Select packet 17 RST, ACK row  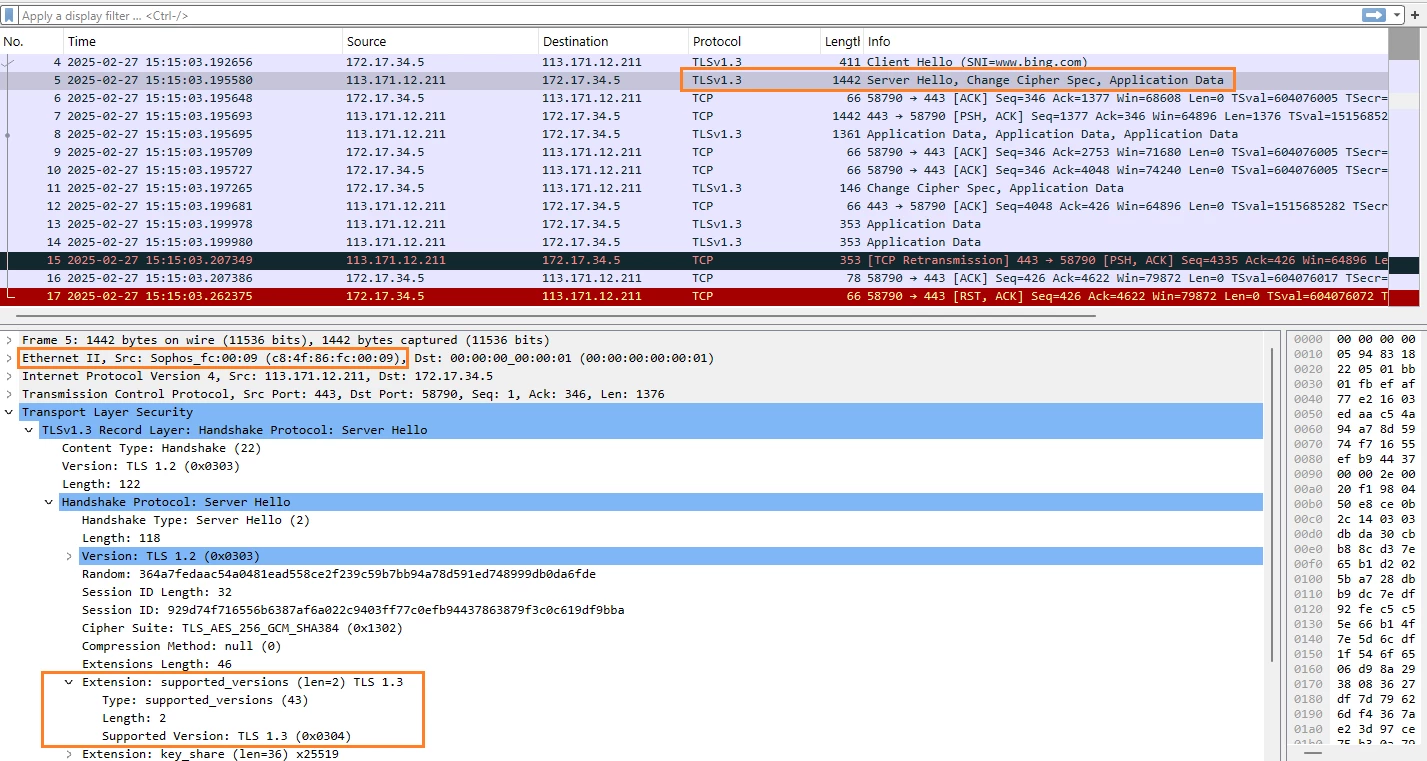(x=694, y=296)
